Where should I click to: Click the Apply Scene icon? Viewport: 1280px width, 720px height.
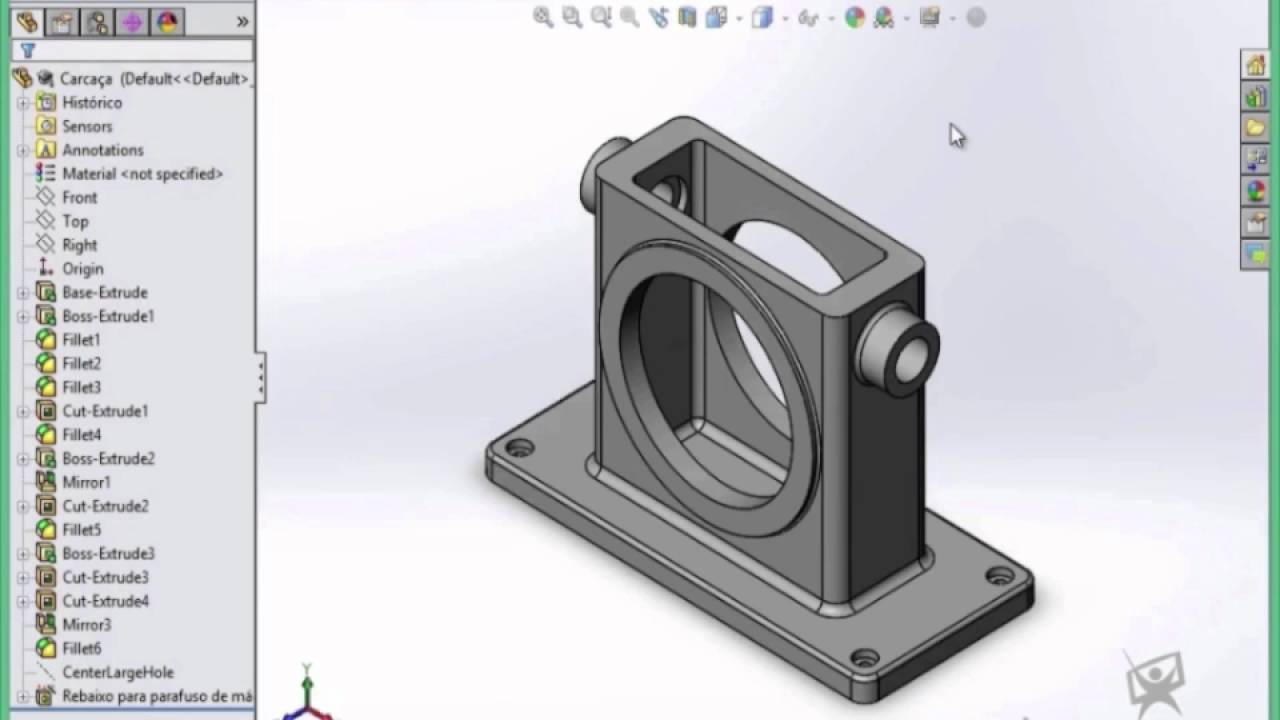(883, 17)
